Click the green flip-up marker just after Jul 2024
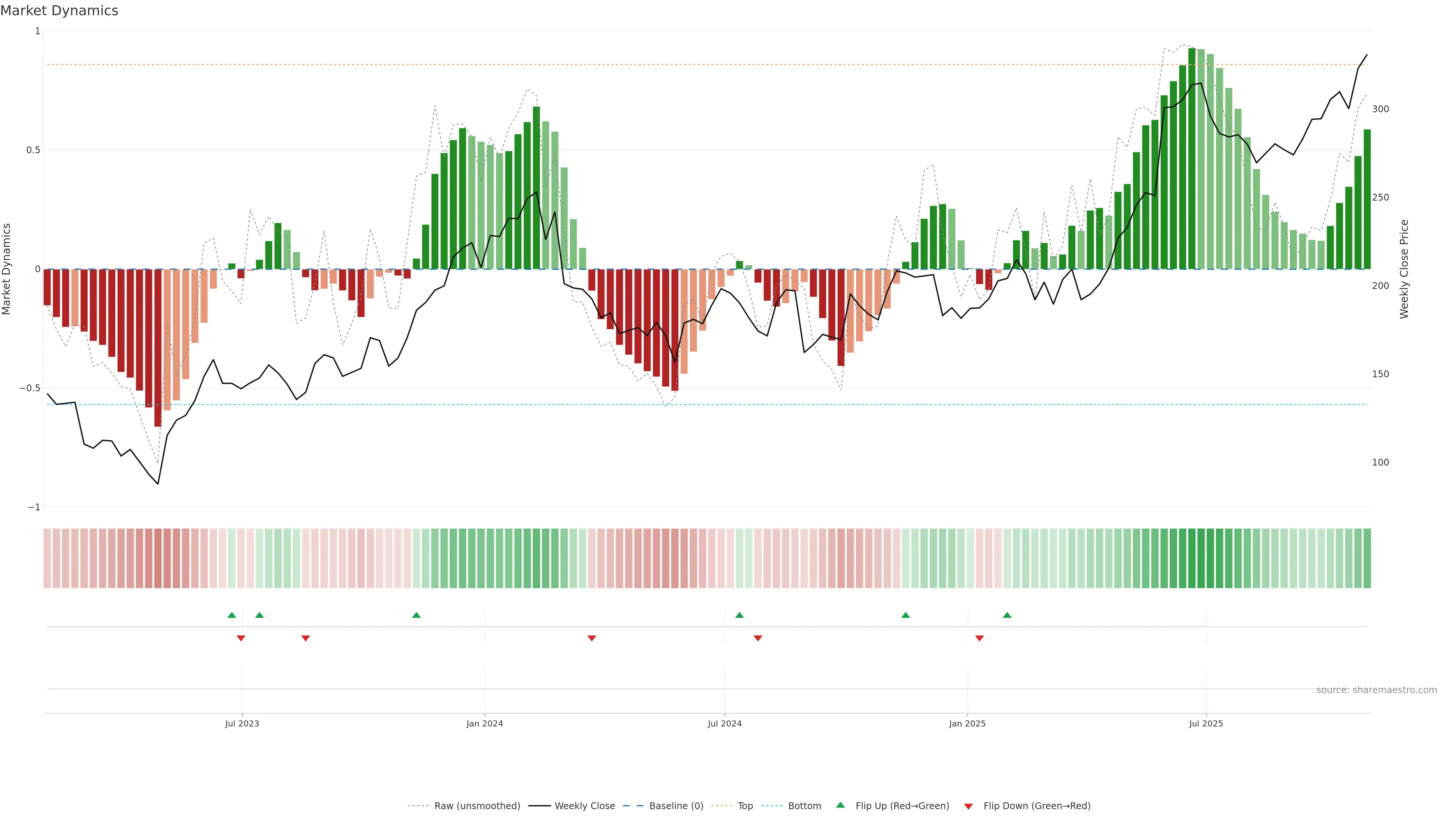The height and width of the screenshot is (819, 1456). pyautogui.click(x=739, y=615)
